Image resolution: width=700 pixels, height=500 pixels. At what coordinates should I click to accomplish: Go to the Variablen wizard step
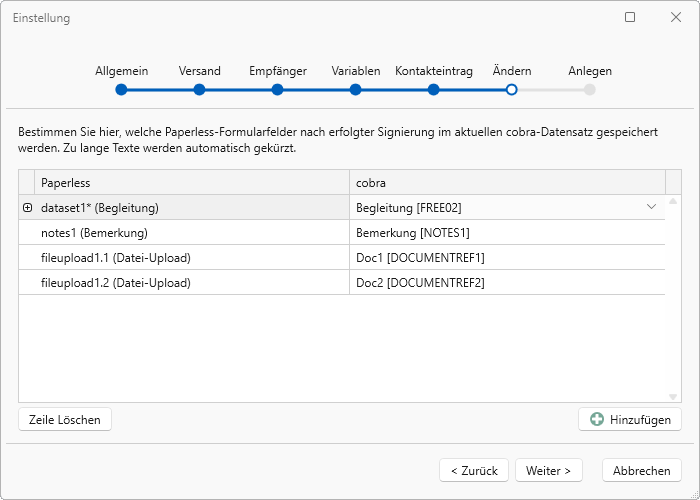(355, 90)
